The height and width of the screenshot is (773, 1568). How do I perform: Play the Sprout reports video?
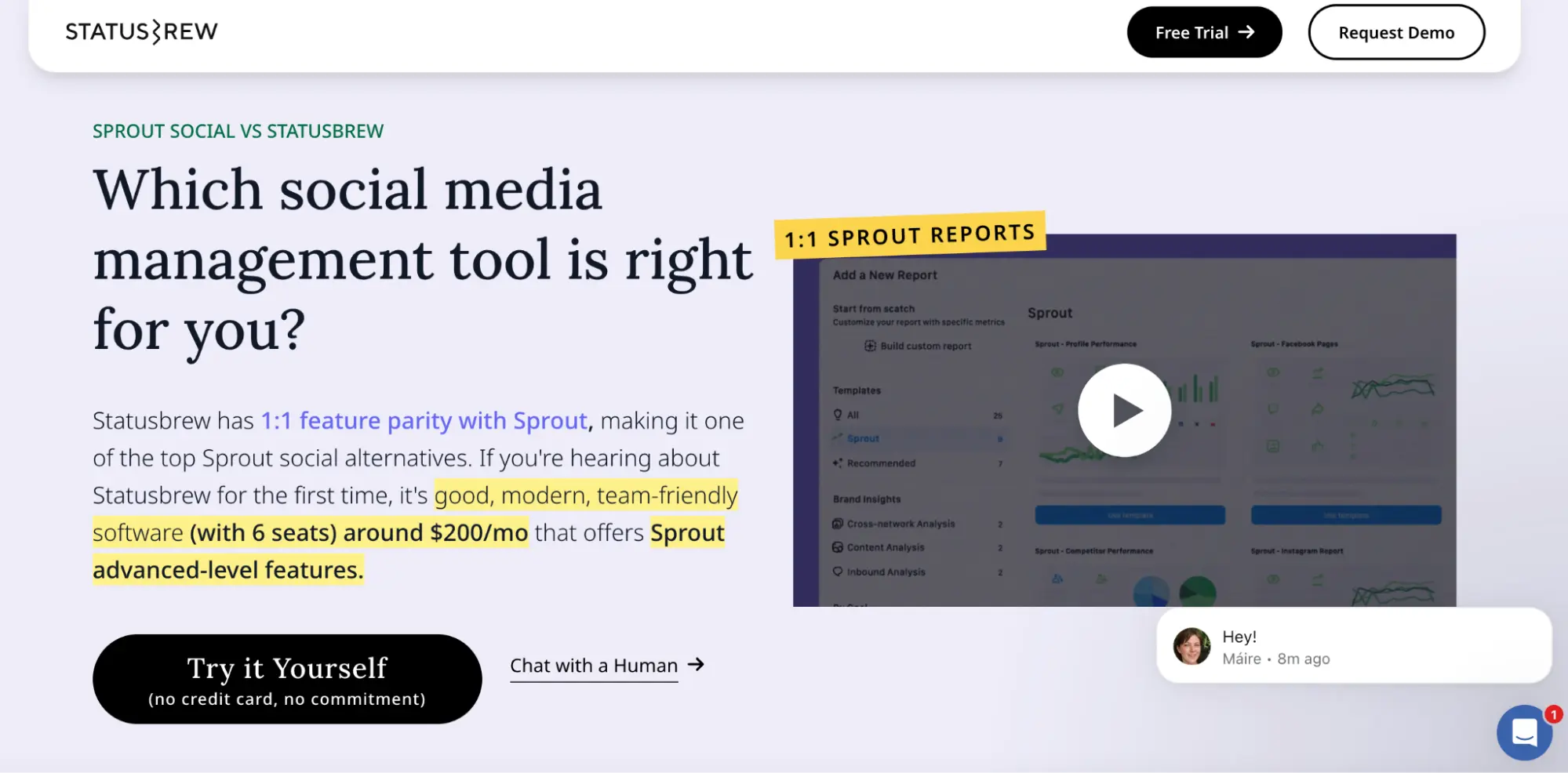click(x=1124, y=409)
